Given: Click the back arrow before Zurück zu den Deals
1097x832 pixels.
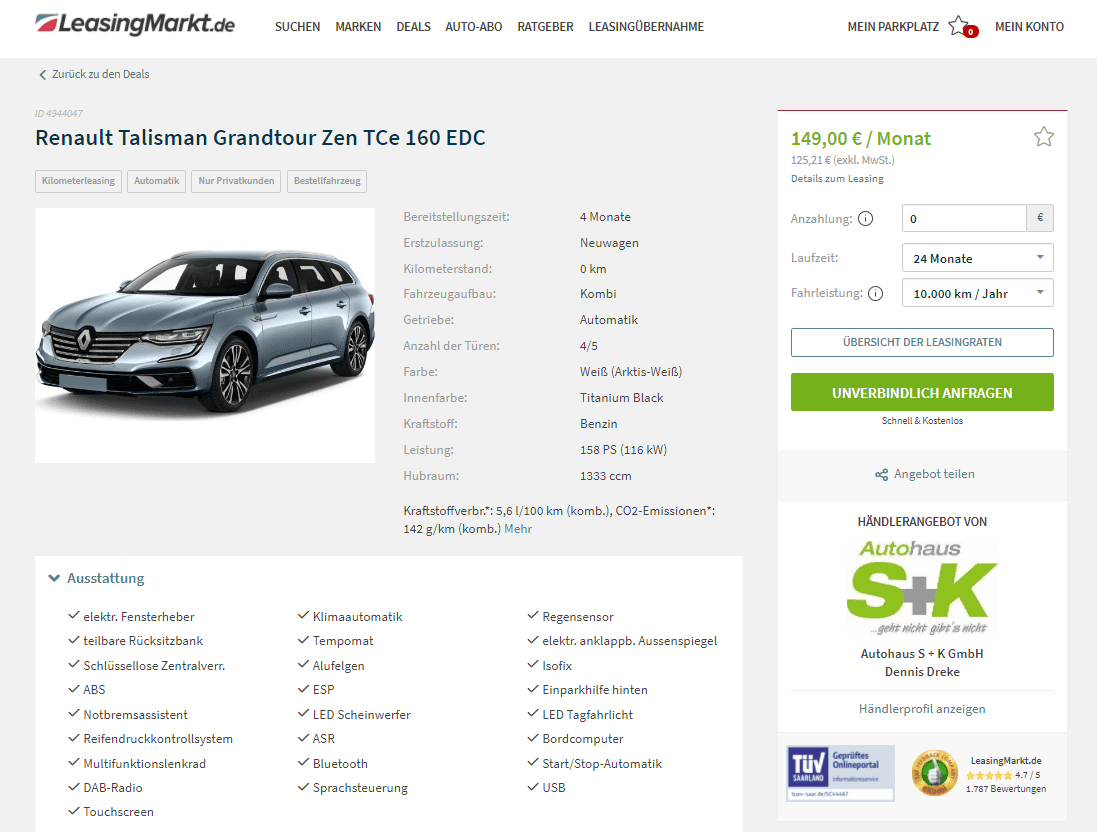Looking at the screenshot, I should (x=42, y=75).
